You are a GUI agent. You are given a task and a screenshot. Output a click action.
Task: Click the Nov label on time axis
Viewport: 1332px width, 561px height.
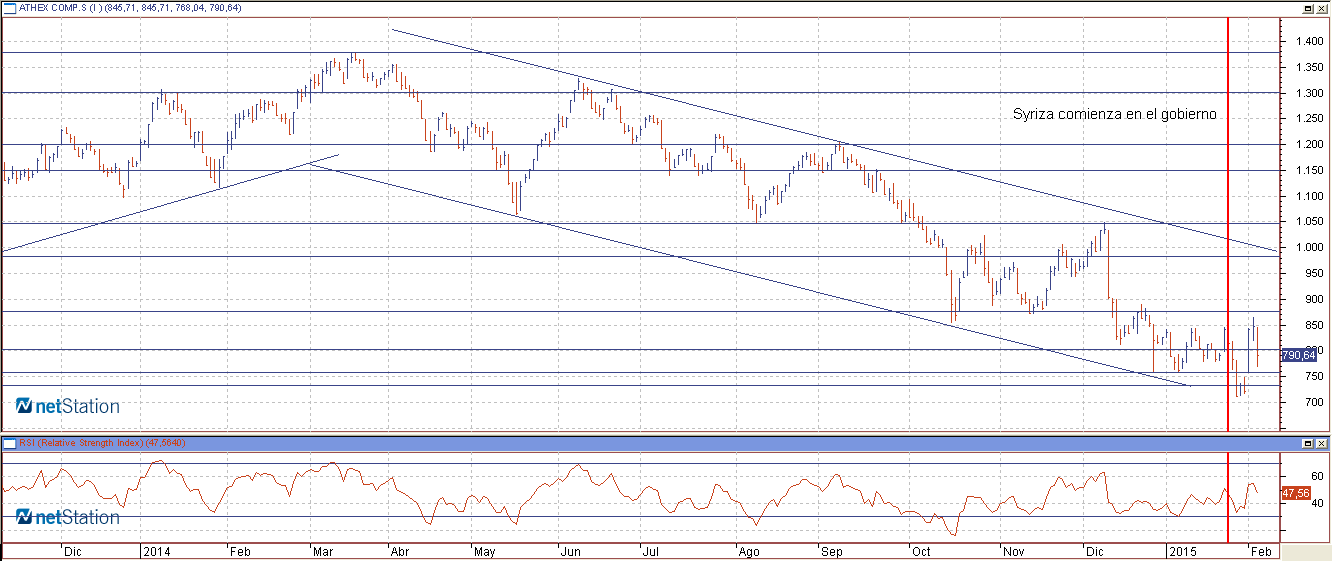pos(1013,551)
